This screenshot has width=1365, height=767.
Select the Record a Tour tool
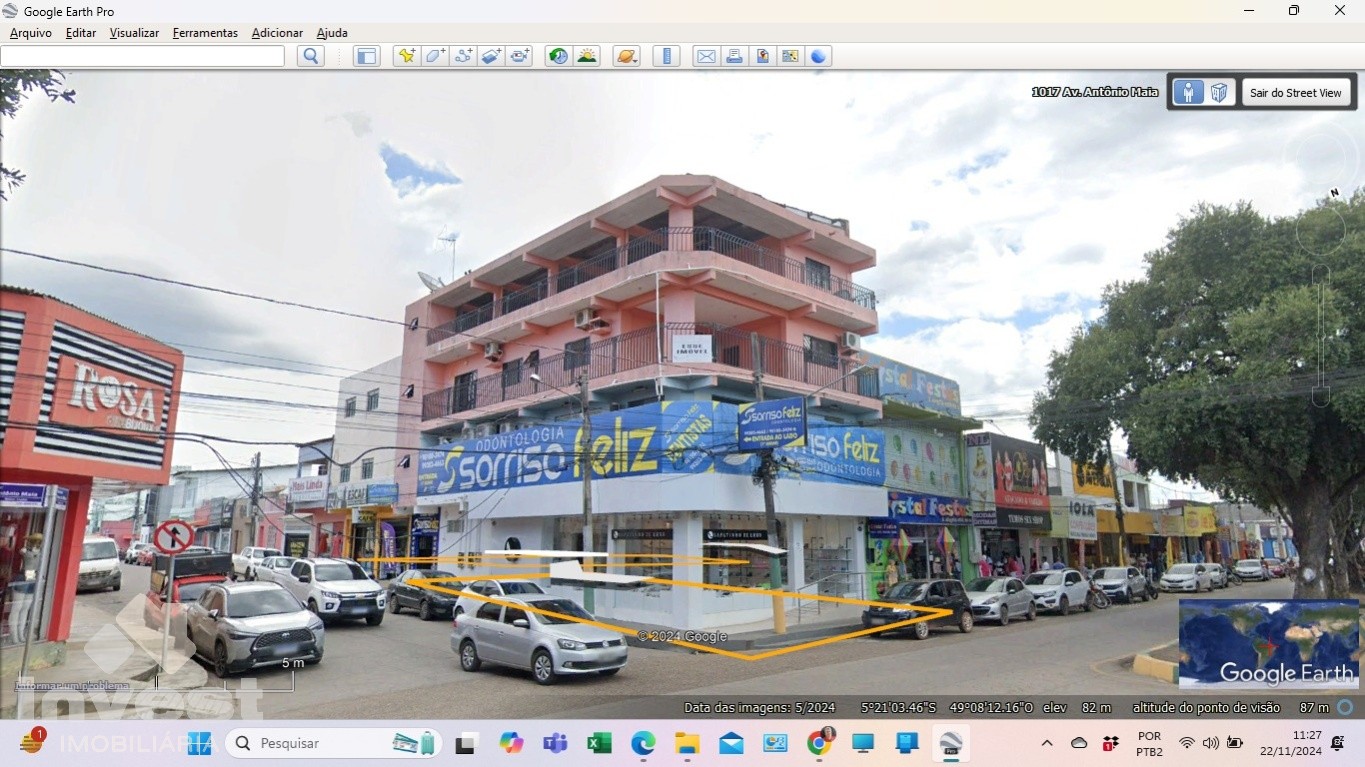[x=519, y=56]
